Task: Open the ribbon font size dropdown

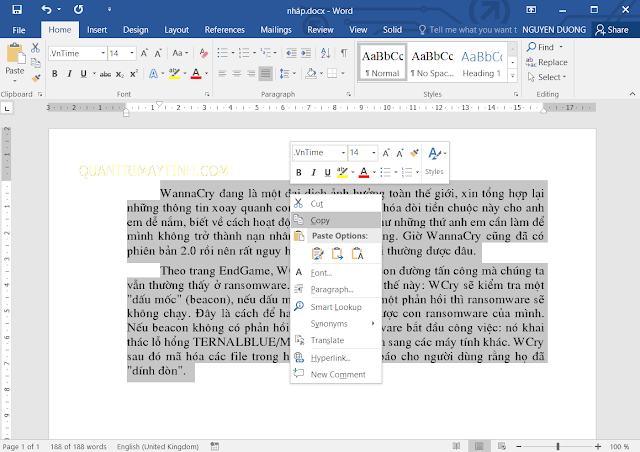Action: 132,53
